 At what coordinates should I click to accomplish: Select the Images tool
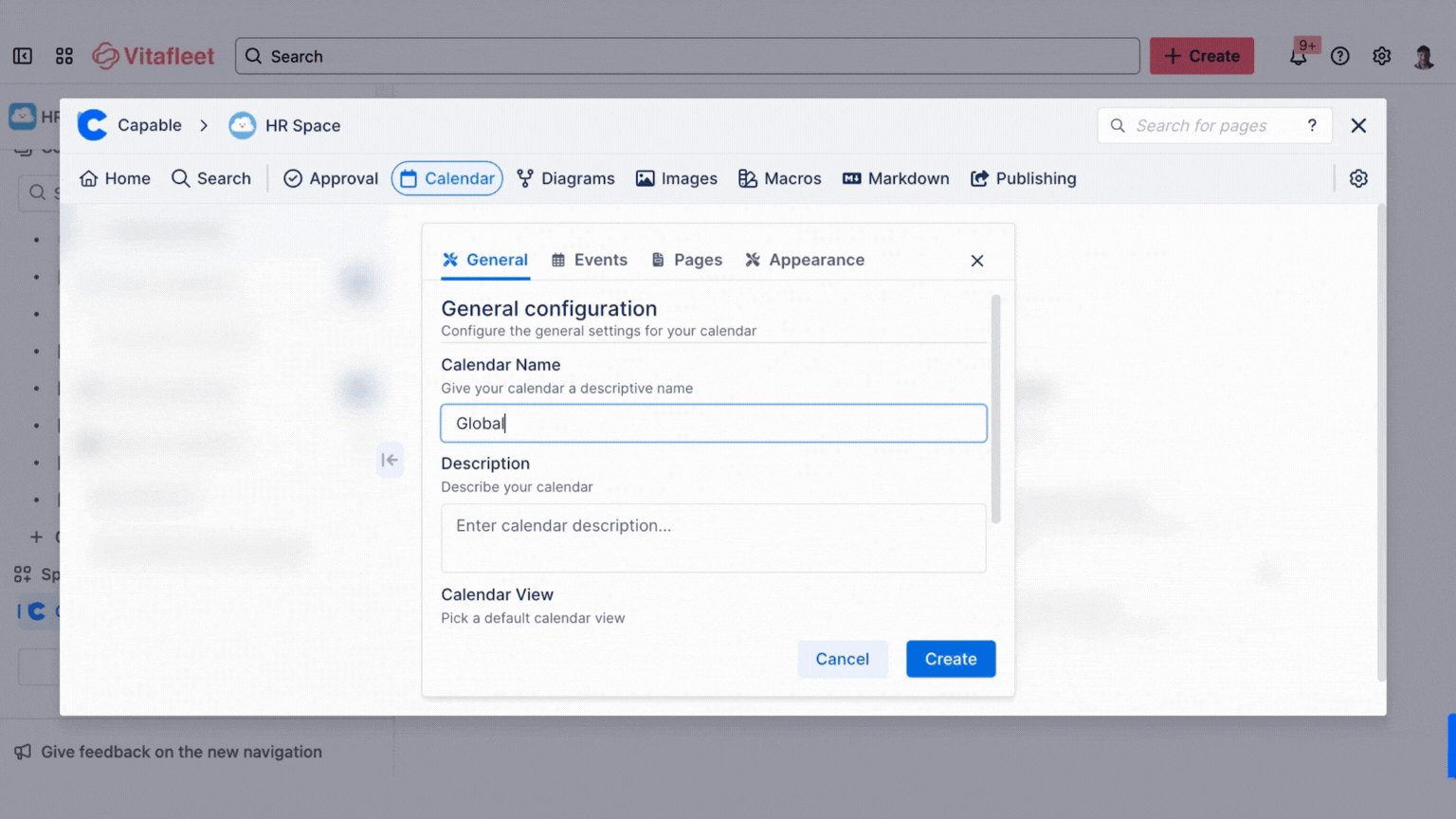click(x=676, y=178)
